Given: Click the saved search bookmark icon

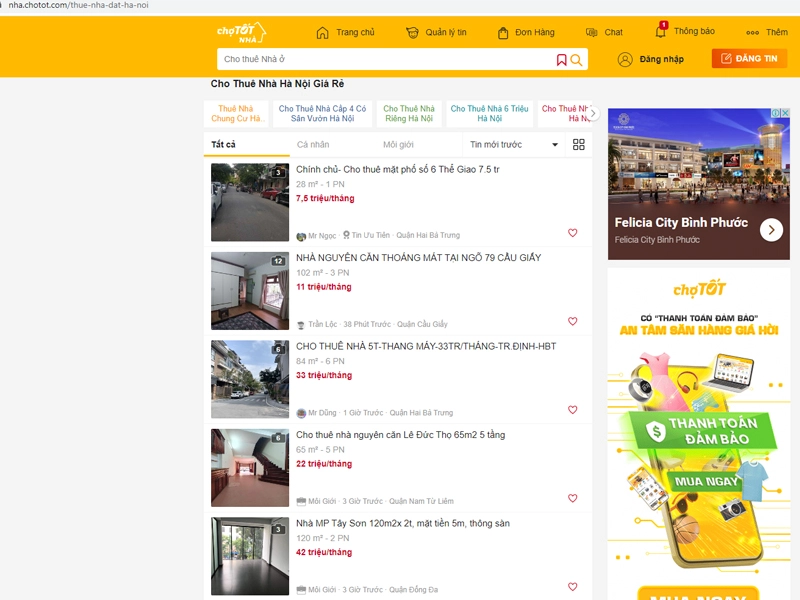Looking at the screenshot, I should 561,60.
